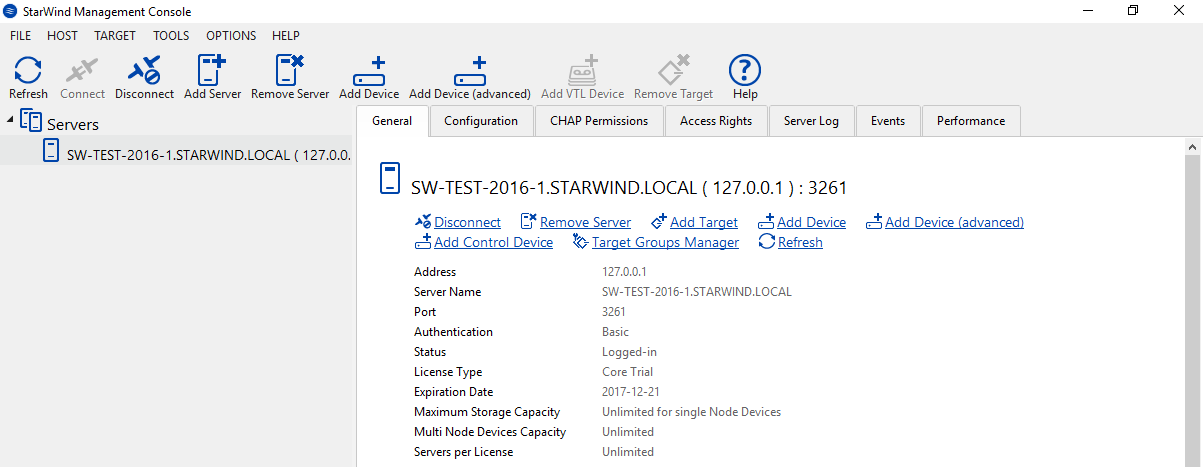
Task: Click the Port value 3261
Action: 614,312
